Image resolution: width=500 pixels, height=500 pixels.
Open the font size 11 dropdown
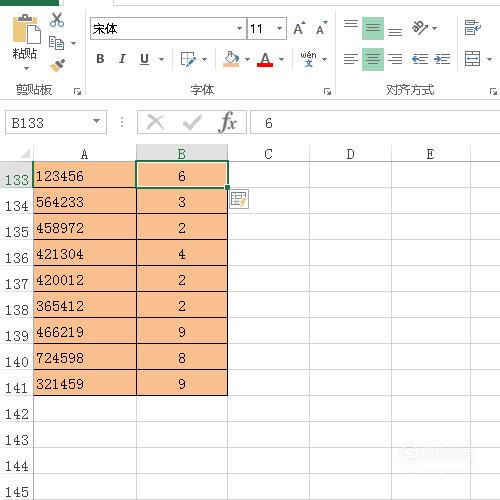pos(279,29)
